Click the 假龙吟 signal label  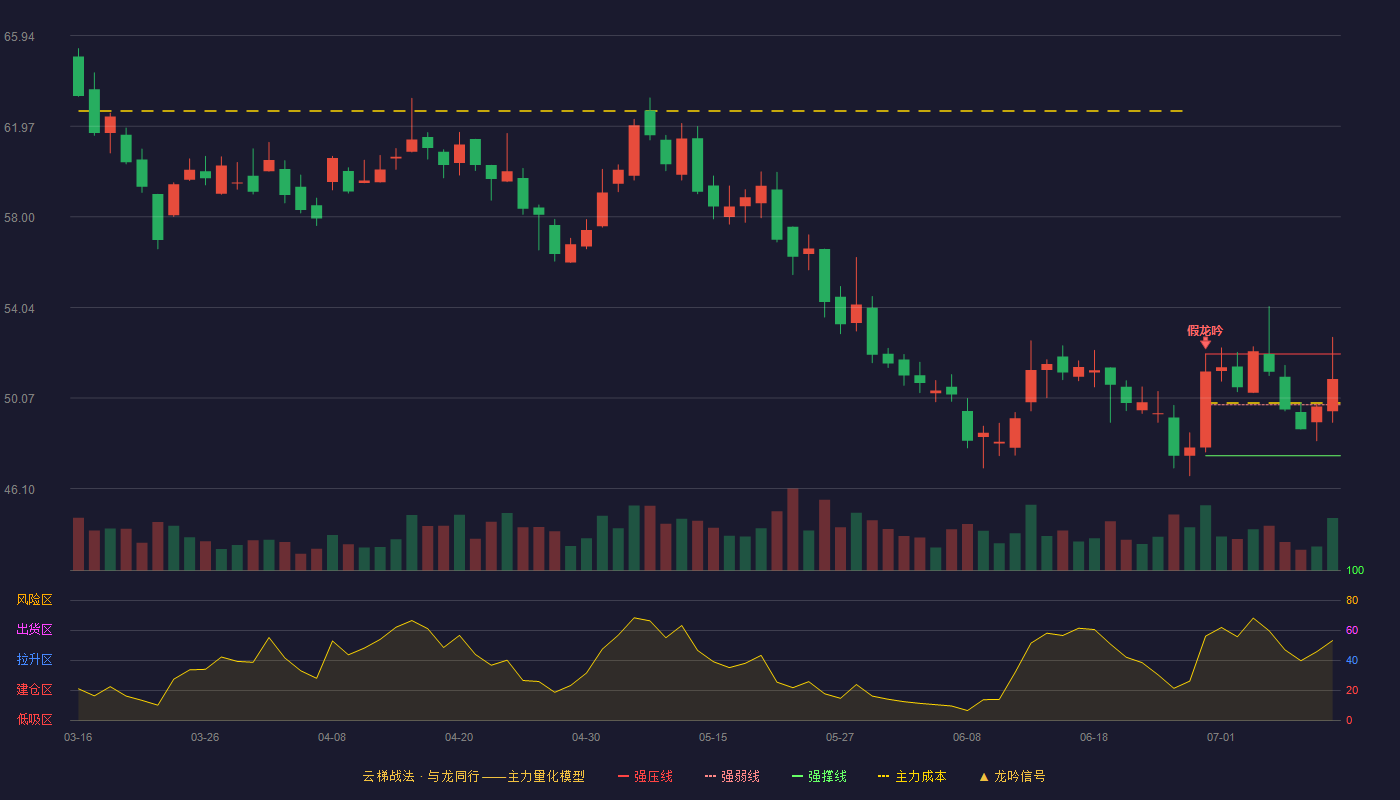(x=1205, y=331)
